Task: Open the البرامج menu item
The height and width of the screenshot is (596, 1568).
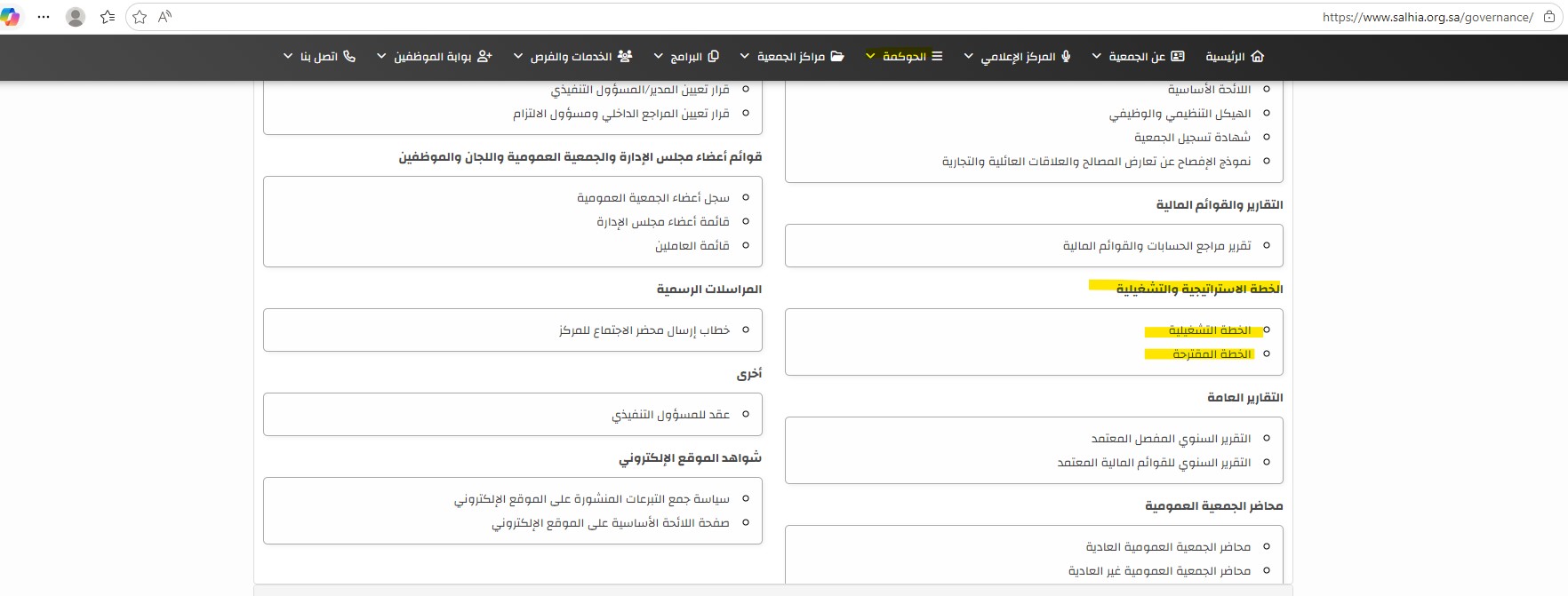Action: 686,57
